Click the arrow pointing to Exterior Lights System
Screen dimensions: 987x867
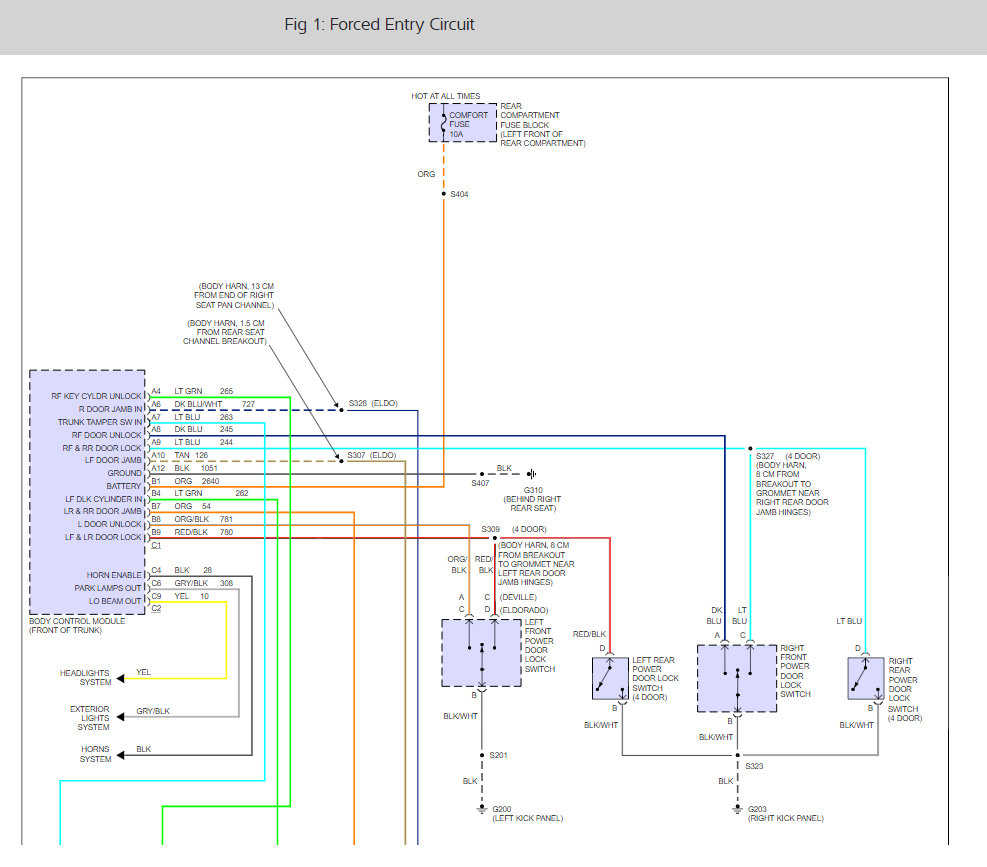tap(121, 717)
